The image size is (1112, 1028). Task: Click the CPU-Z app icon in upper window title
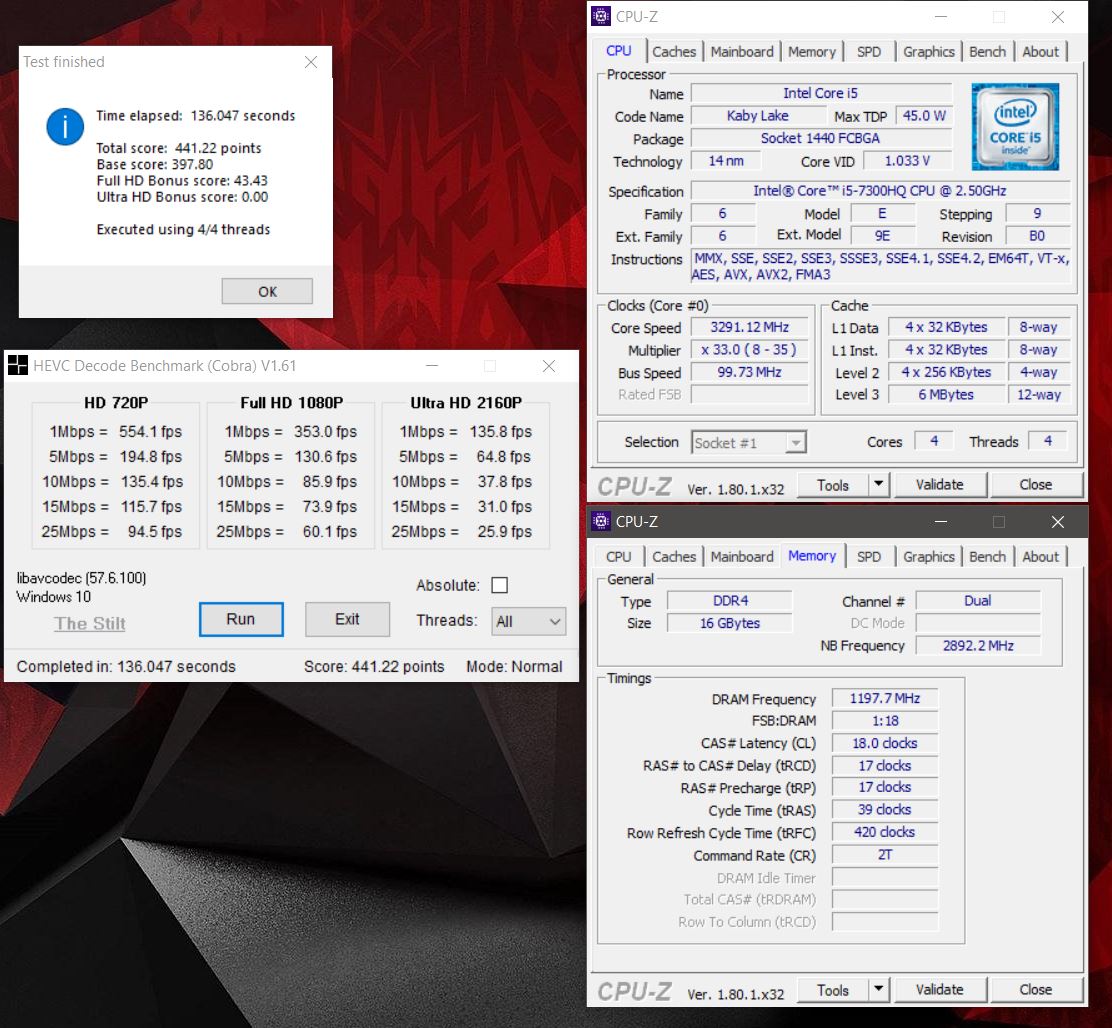coord(601,16)
